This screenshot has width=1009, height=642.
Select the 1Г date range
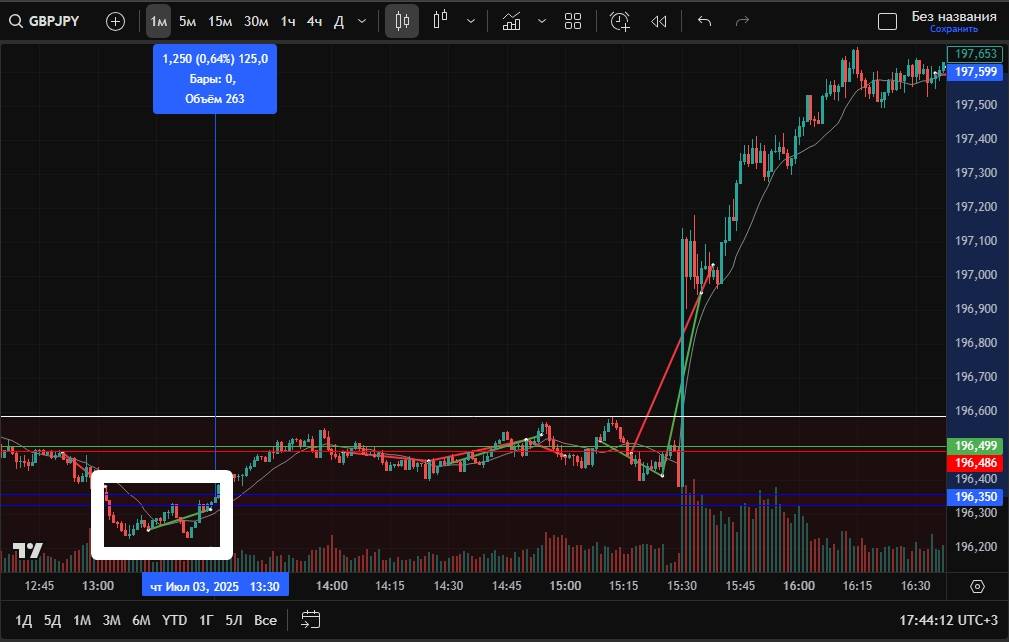(206, 620)
